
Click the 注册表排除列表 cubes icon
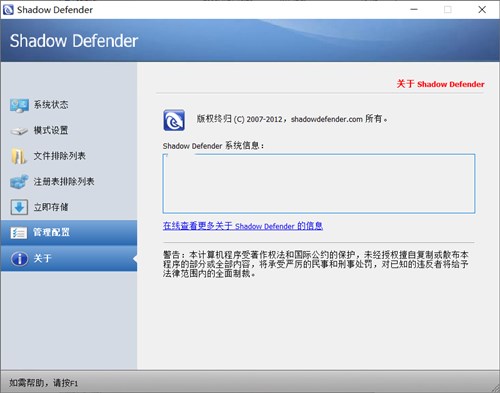click(19, 182)
